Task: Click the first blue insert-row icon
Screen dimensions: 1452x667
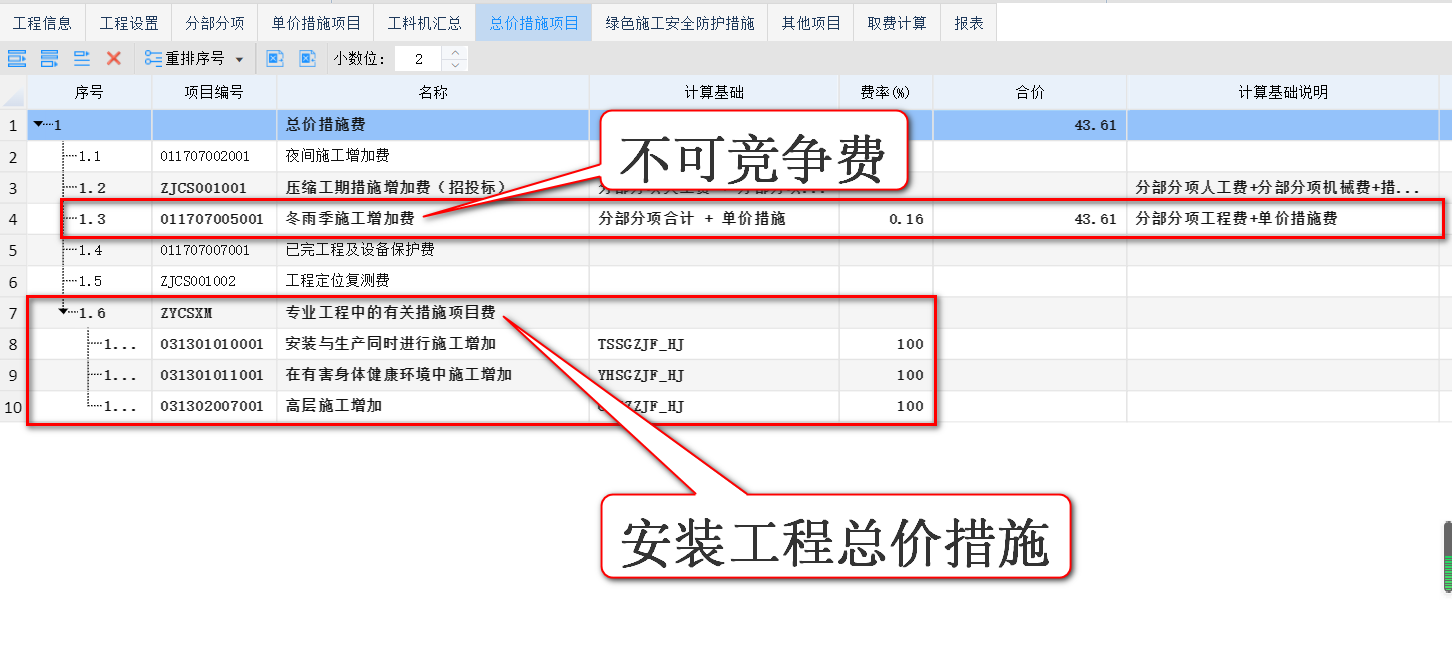Action: click(17, 59)
